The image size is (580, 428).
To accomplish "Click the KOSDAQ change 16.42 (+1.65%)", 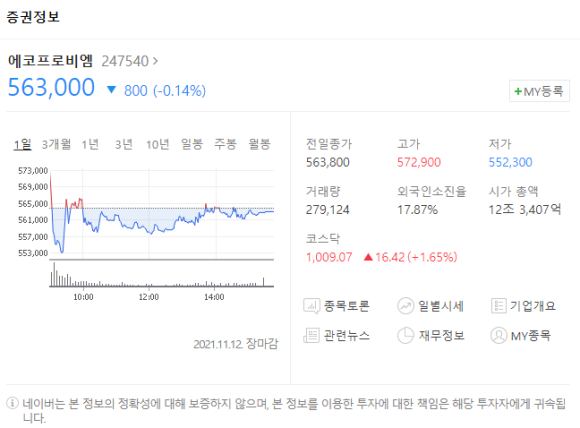I will pos(417,257).
